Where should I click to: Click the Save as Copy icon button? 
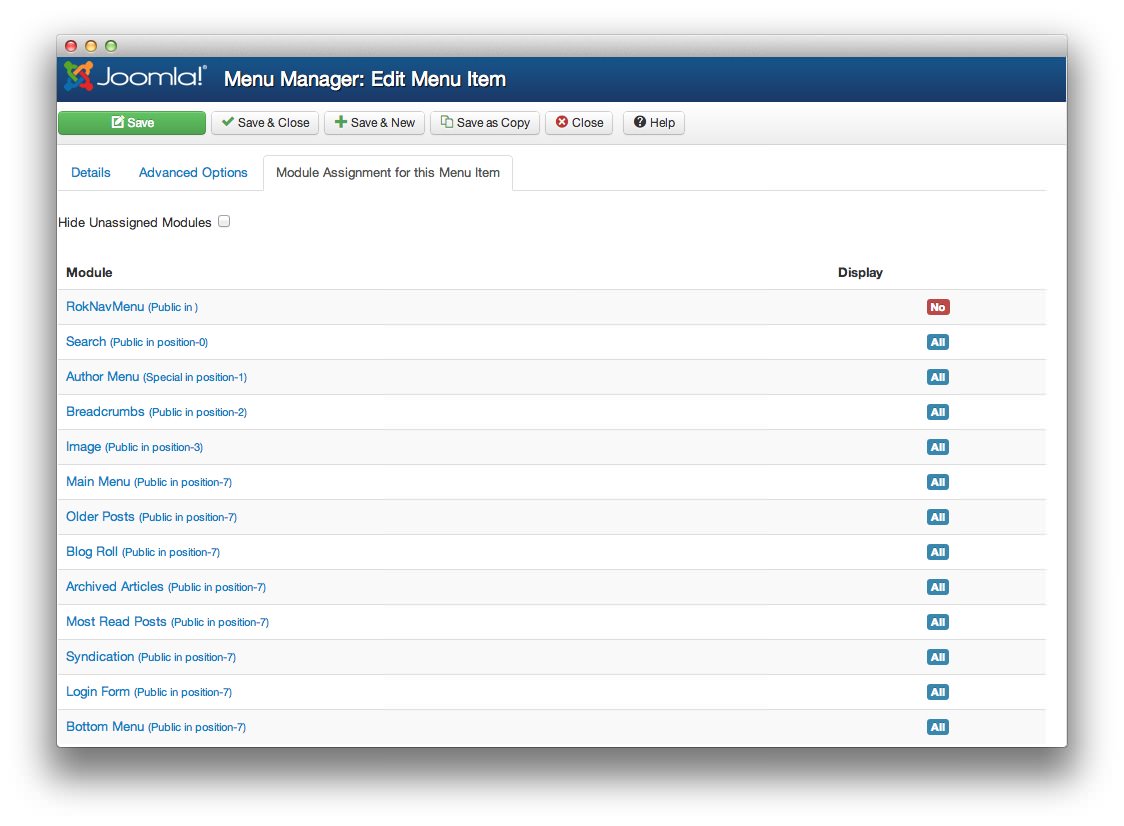484,122
